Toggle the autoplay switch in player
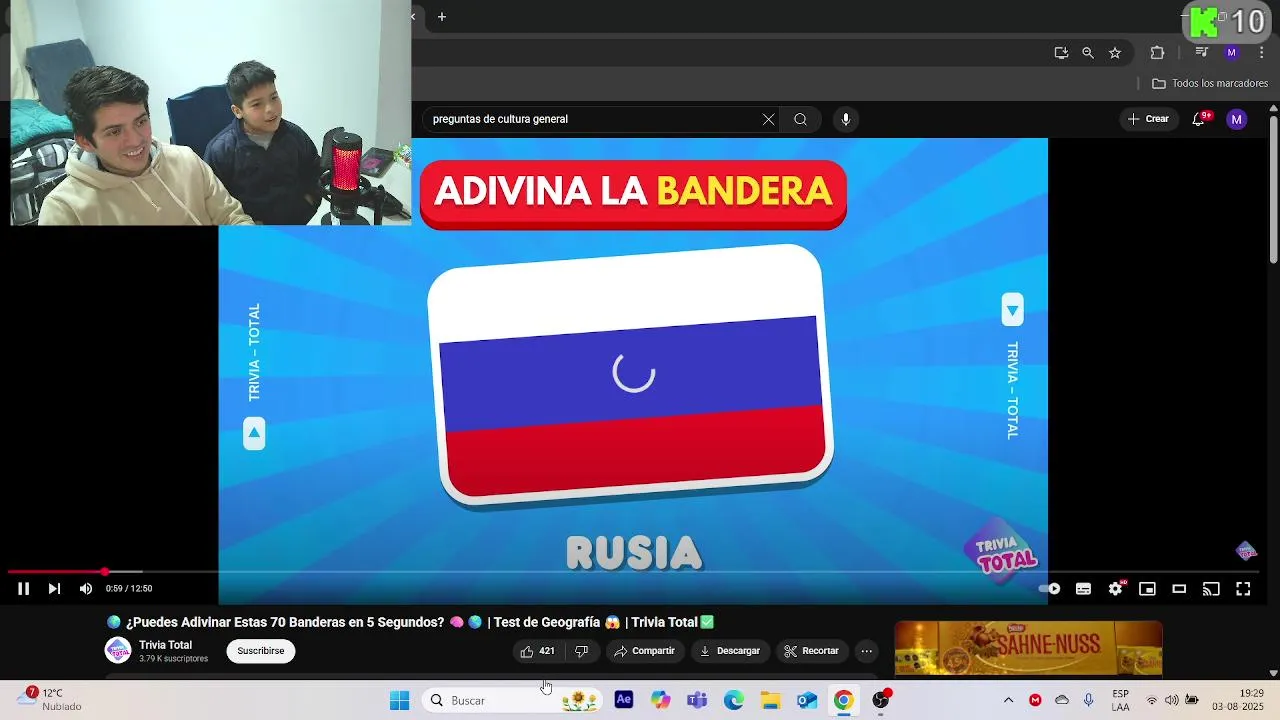 tap(1049, 589)
